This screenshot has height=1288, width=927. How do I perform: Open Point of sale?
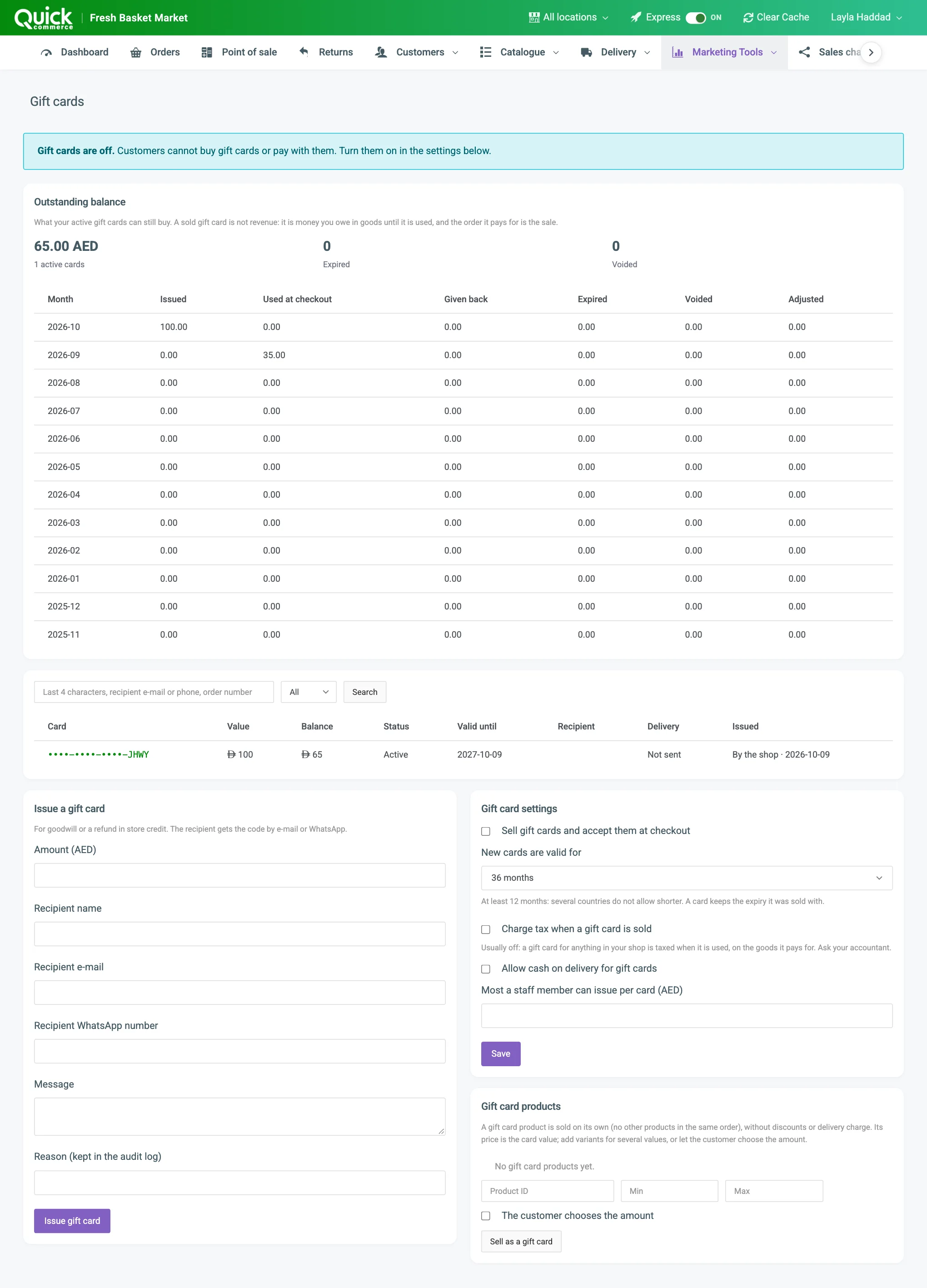click(x=239, y=52)
